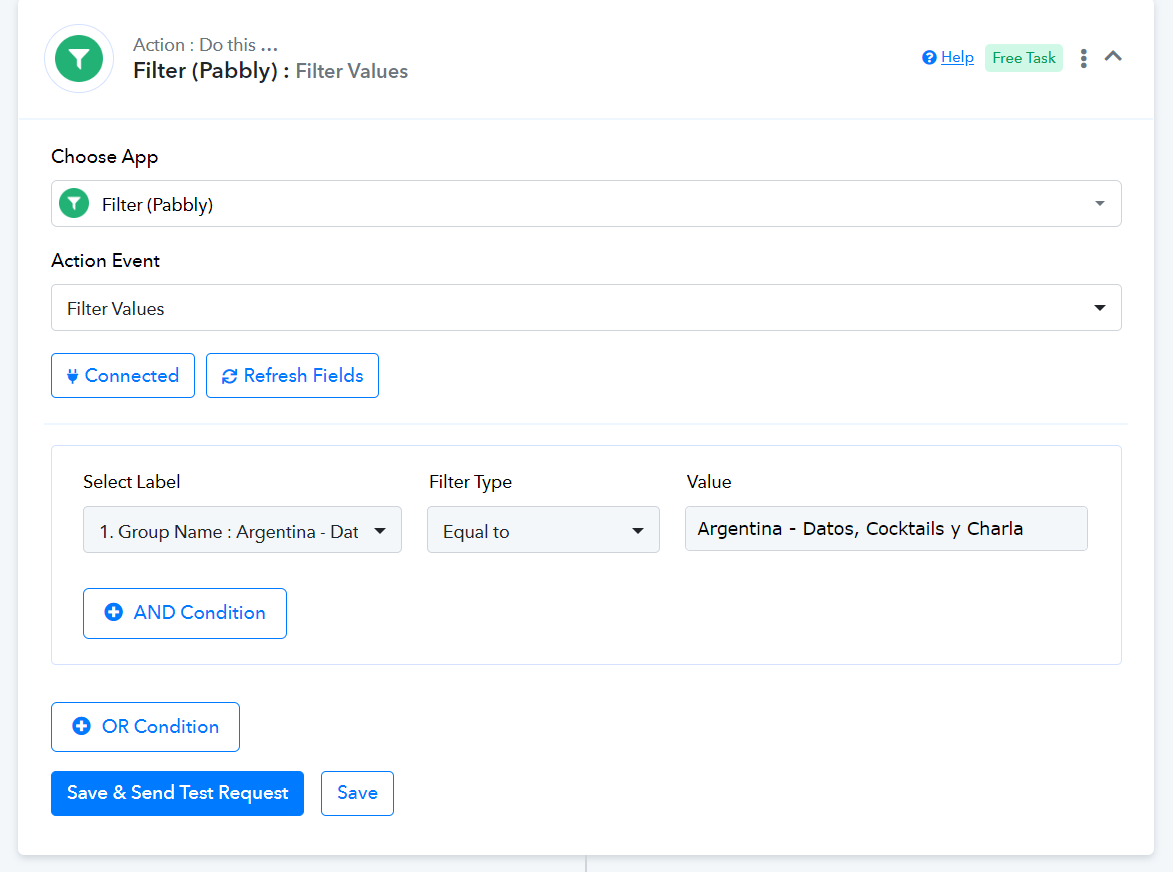Click the Choose App label
The height and width of the screenshot is (872, 1173).
point(104,157)
